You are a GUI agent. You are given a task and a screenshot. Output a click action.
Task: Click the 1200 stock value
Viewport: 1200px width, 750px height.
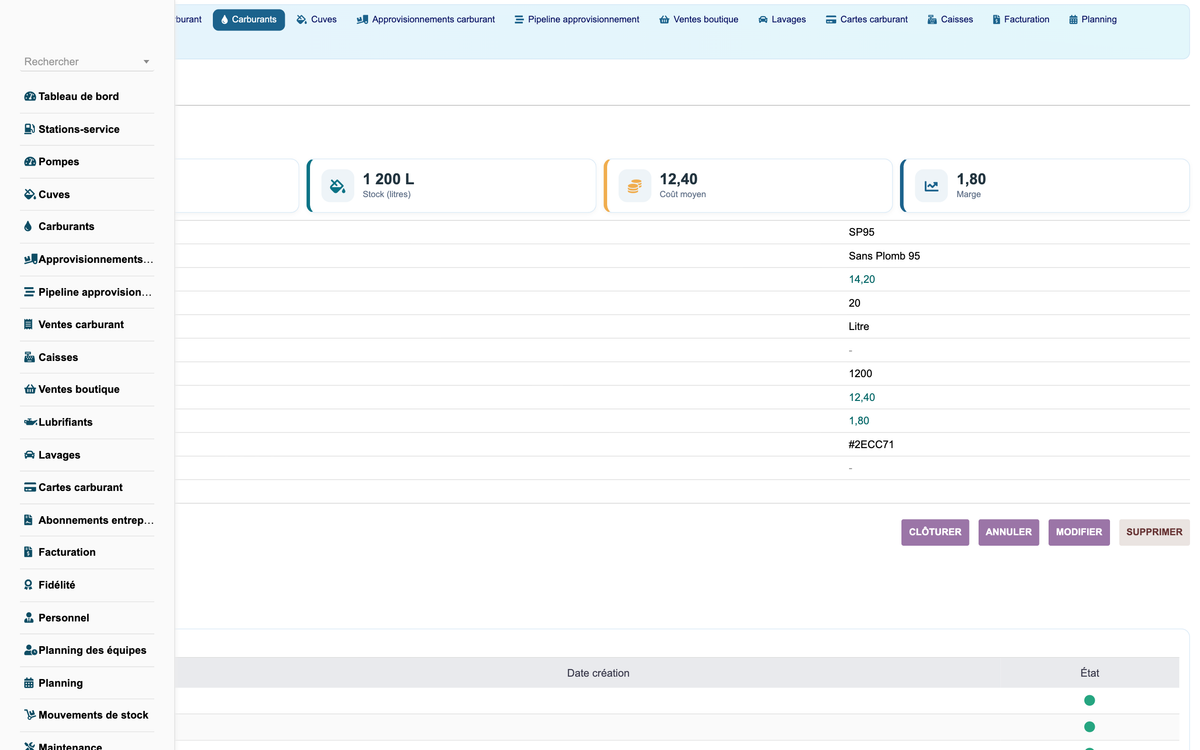tap(860, 373)
